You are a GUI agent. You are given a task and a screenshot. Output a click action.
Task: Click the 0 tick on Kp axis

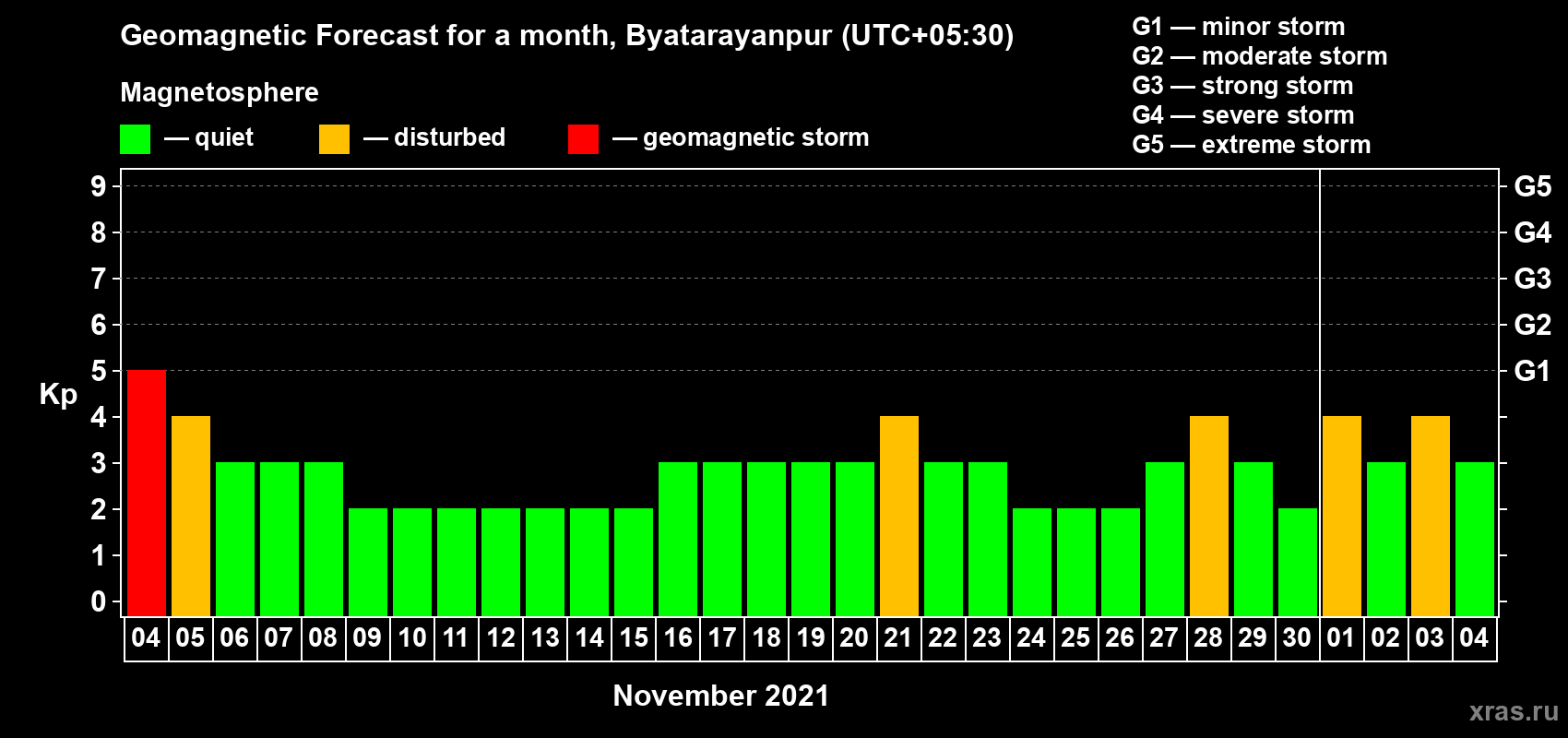point(99,601)
